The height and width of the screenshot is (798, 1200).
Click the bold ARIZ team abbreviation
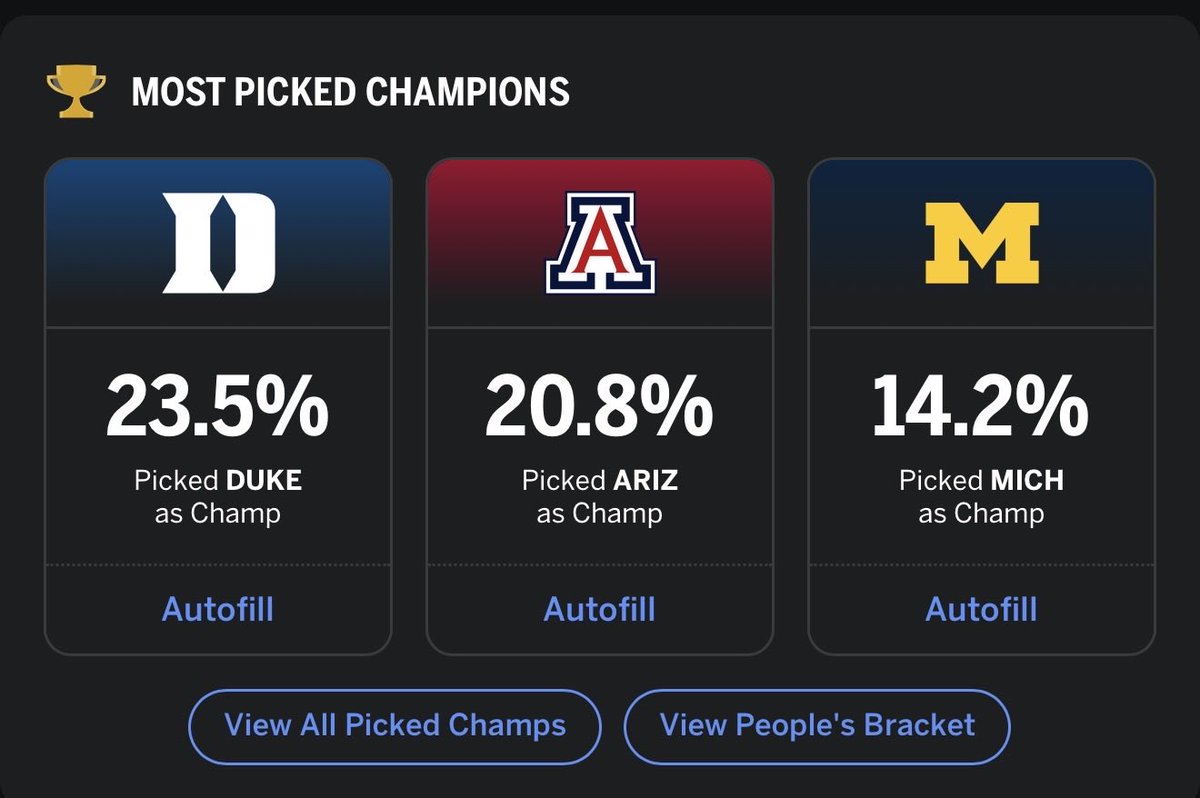(643, 481)
